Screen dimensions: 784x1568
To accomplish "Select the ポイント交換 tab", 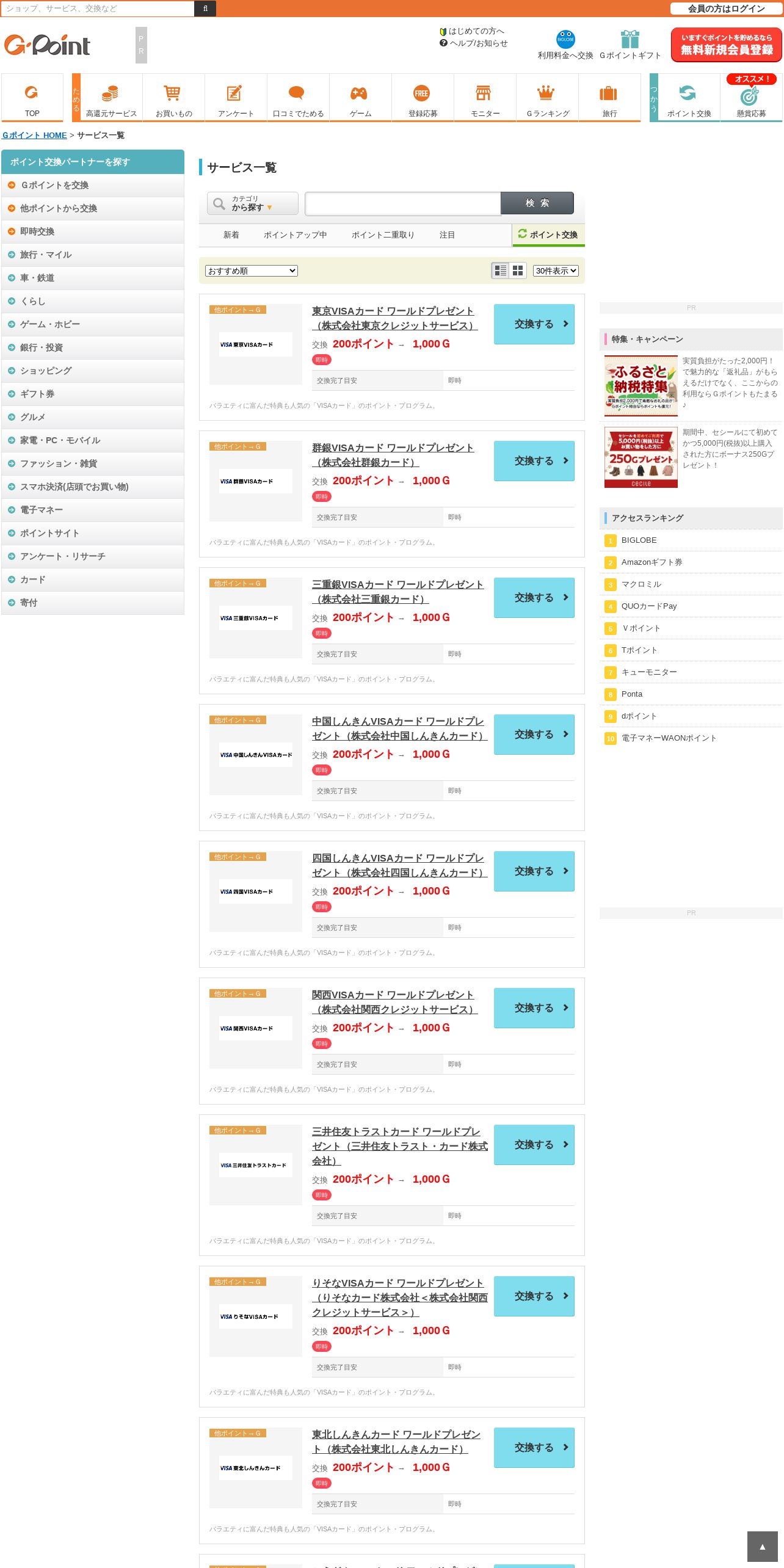I will (x=548, y=234).
